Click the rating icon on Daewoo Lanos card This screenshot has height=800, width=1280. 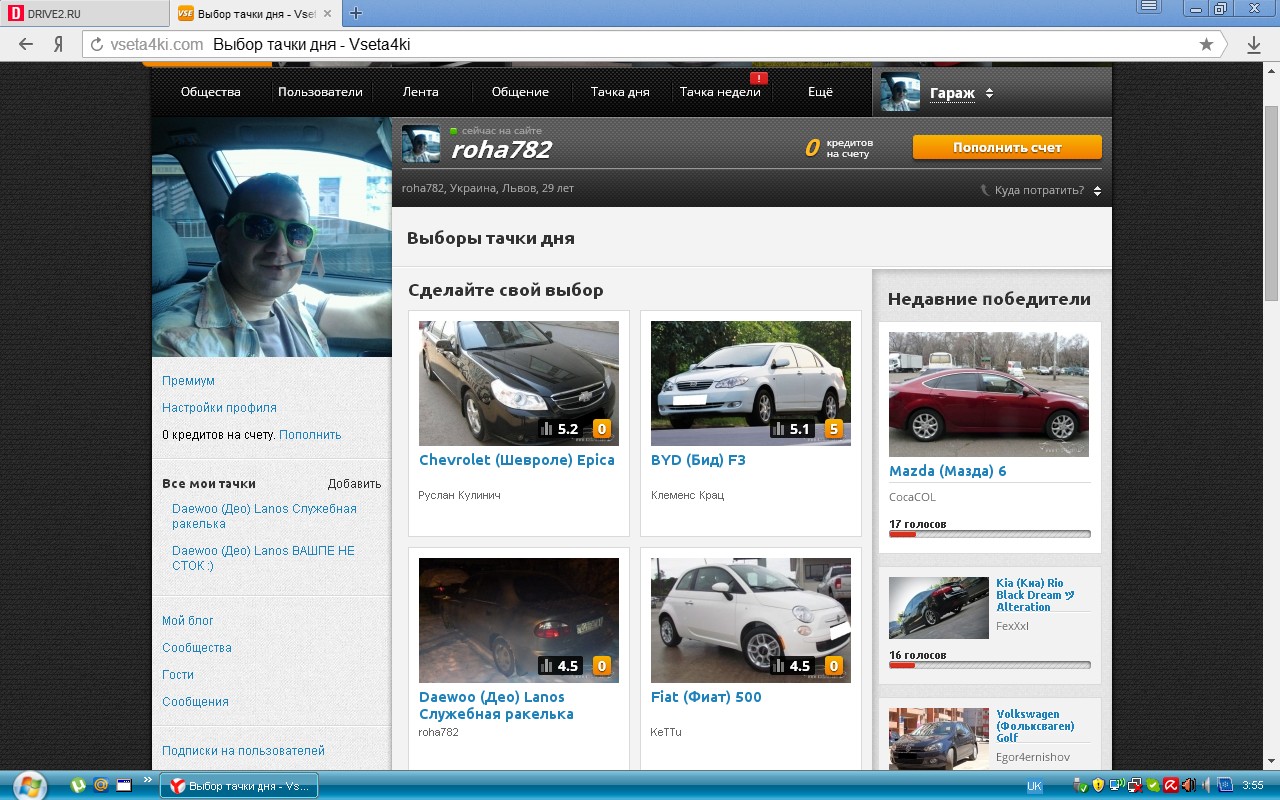(x=546, y=666)
